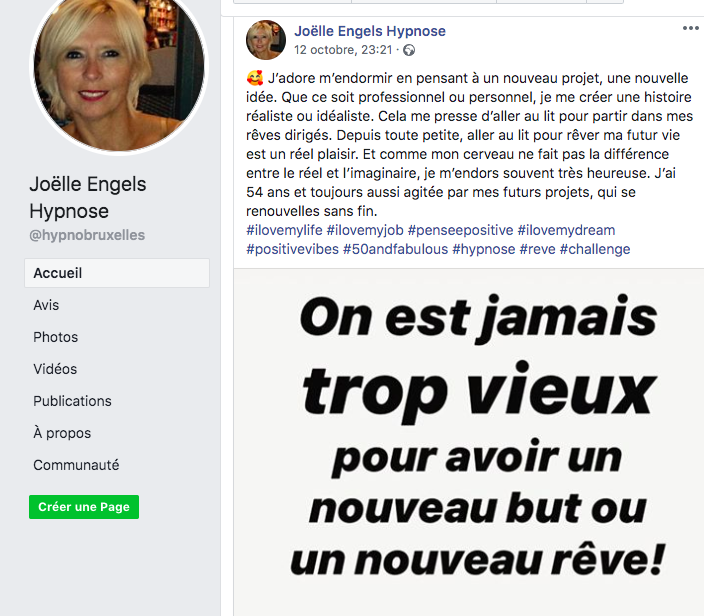Open the 'On est jamais trop vieux' image
Viewport: 704px width, 616px height.
tap(469, 442)
